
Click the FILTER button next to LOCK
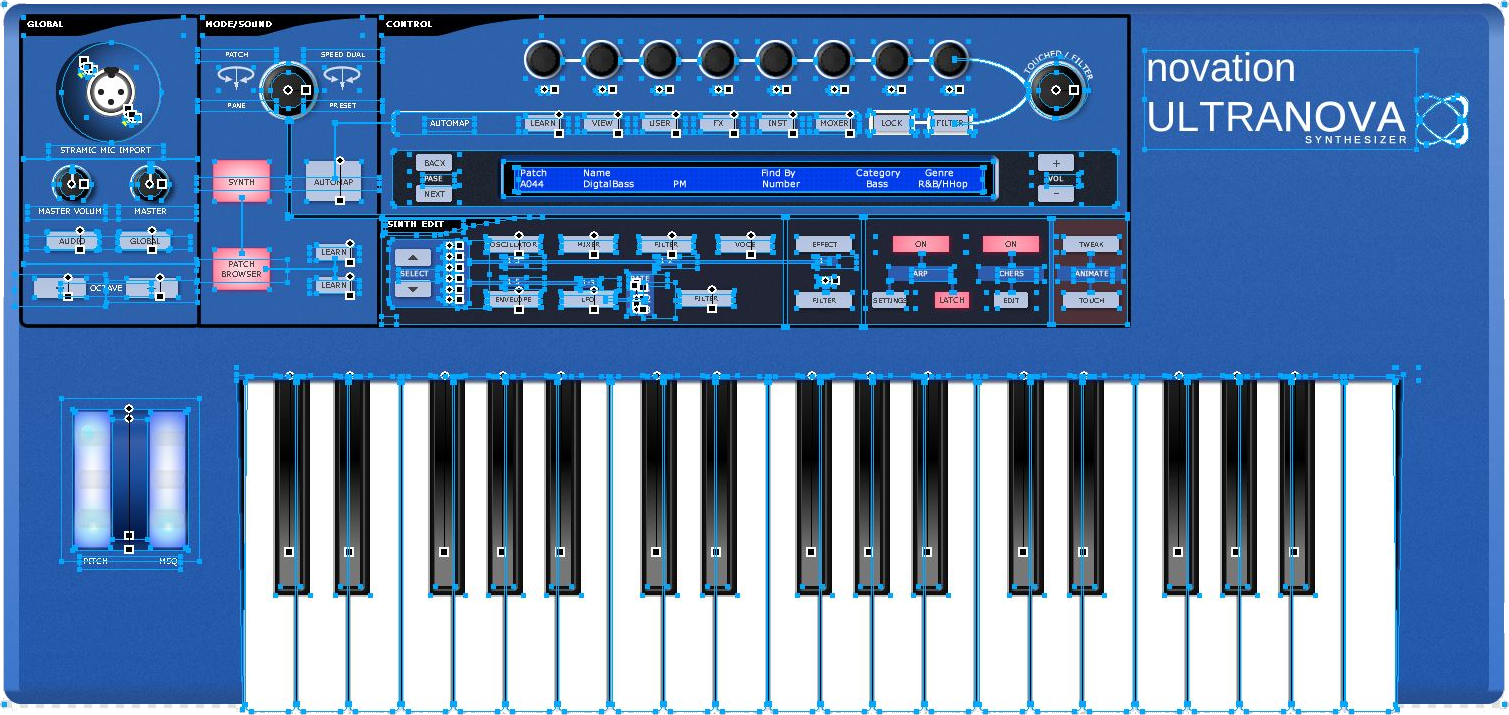pos(951,123)
